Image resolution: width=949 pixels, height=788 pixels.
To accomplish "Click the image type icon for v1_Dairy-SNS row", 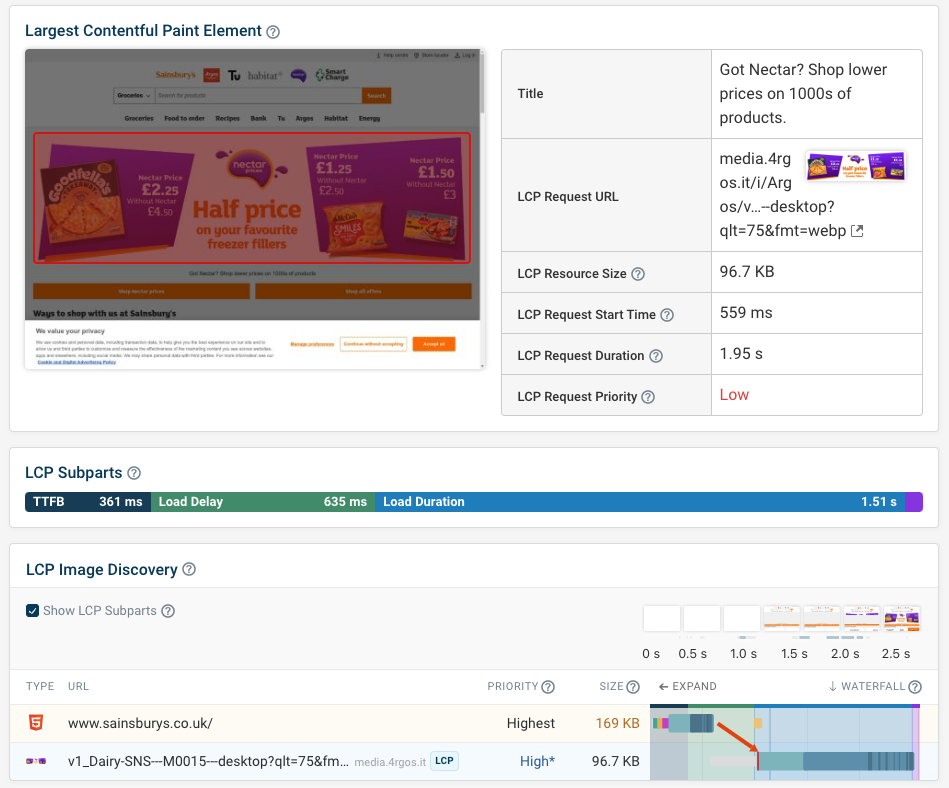I will (36, 761).
